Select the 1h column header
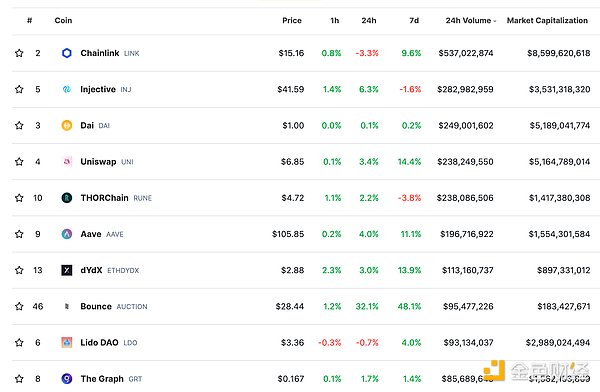 [x=335, y=20]
